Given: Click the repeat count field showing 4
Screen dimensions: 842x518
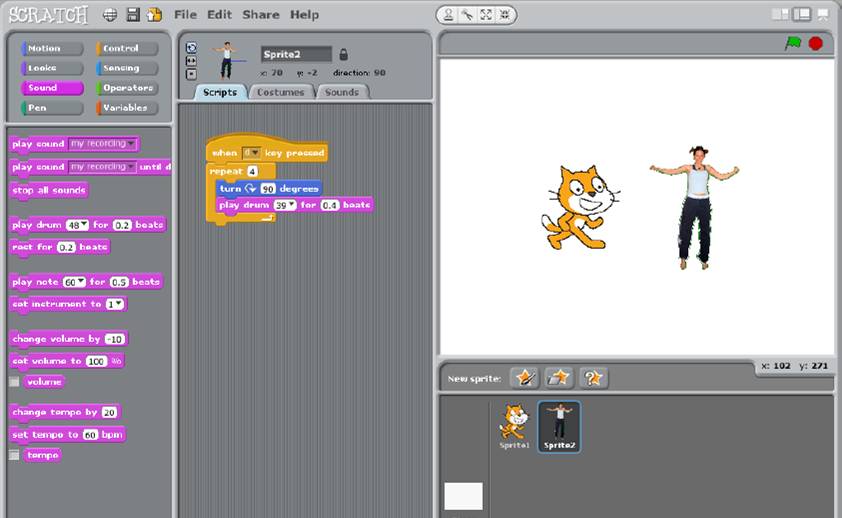Looking at the screenshot, I should 252,171.
